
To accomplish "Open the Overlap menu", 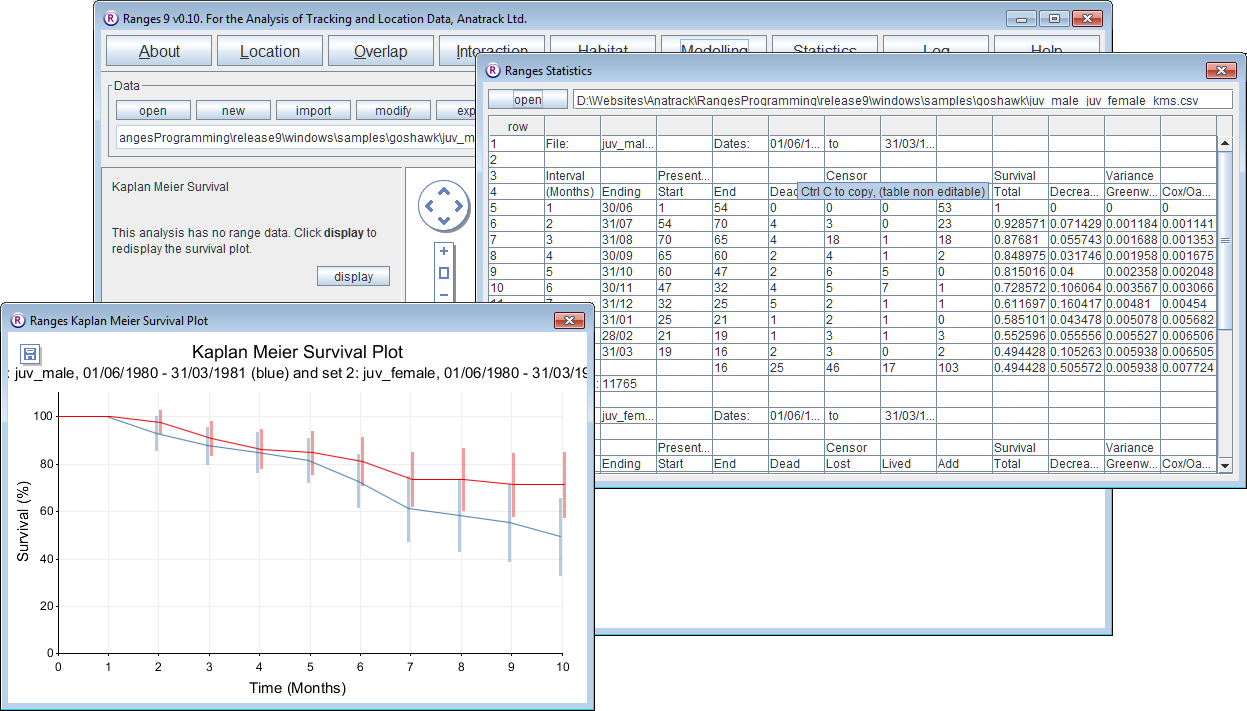I will click(381, 52).
